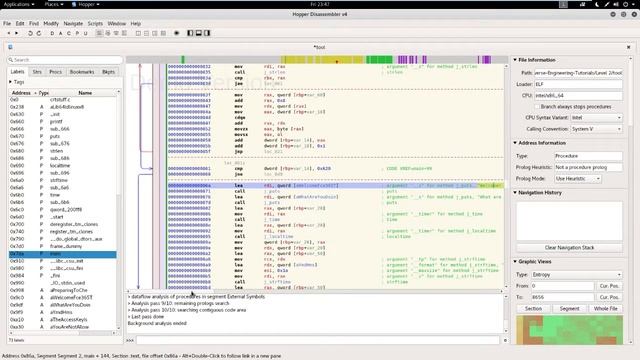Click the redo circular arrow icon

coord(39,33)
